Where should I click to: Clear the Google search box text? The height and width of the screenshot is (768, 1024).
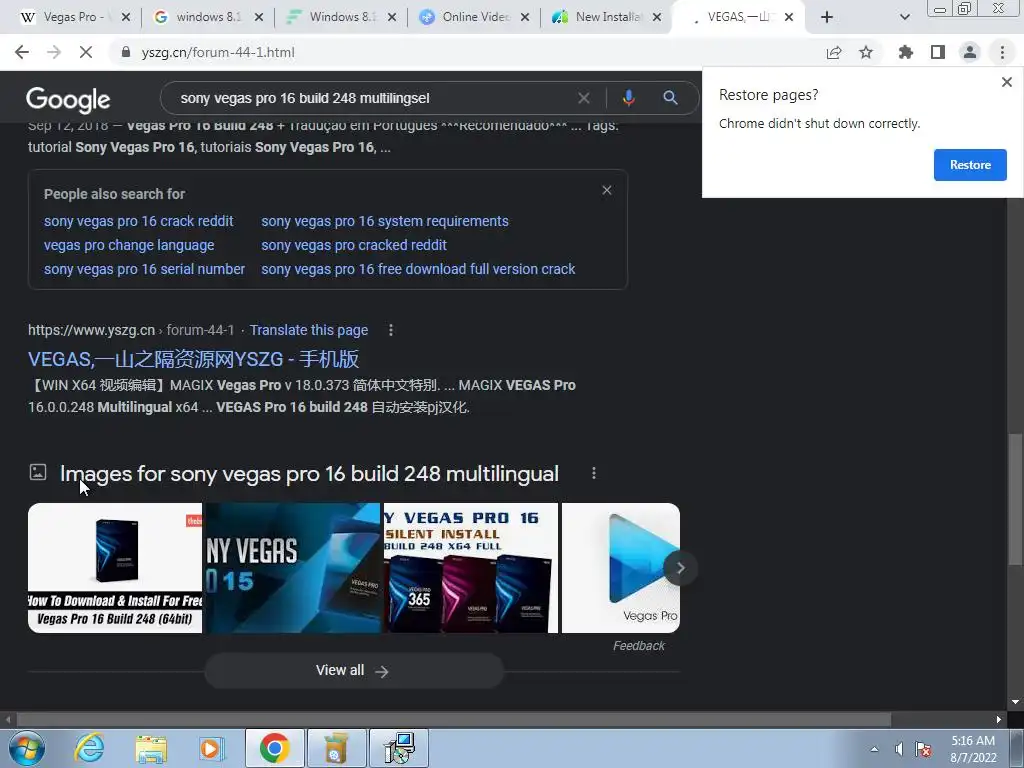click(x=584, y=98)
